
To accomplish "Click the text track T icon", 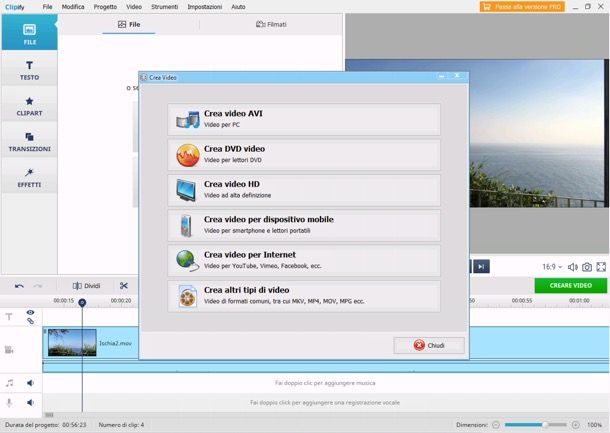I will [9, 317].
